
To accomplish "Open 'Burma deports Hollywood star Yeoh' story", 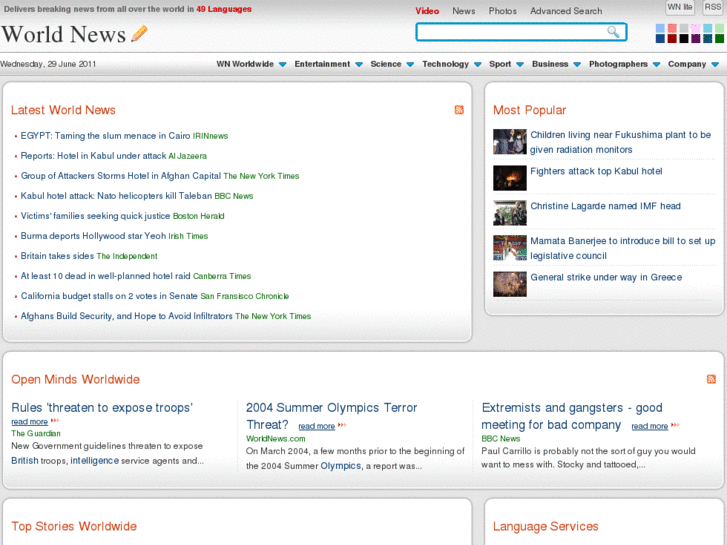I will coord(93,236).
